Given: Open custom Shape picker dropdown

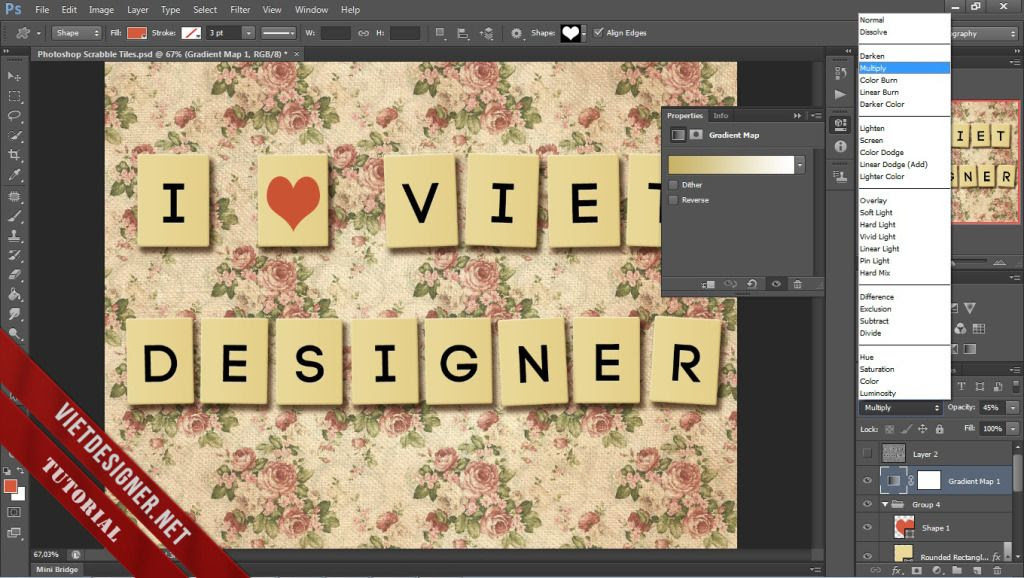Looking at the screenshot, I should (x=583, y=33).
